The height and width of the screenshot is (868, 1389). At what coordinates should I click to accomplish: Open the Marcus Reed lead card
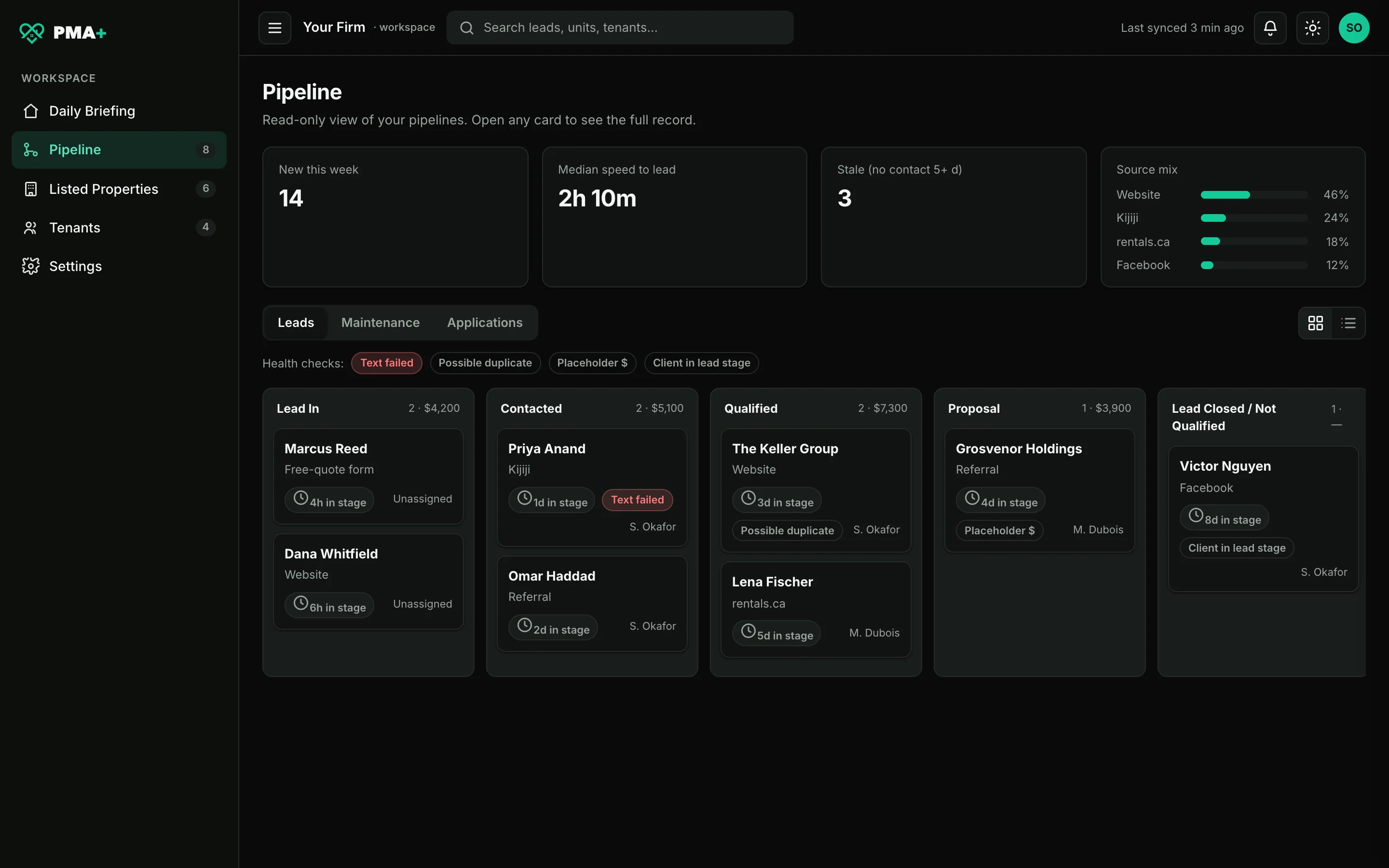pos(368,476)
